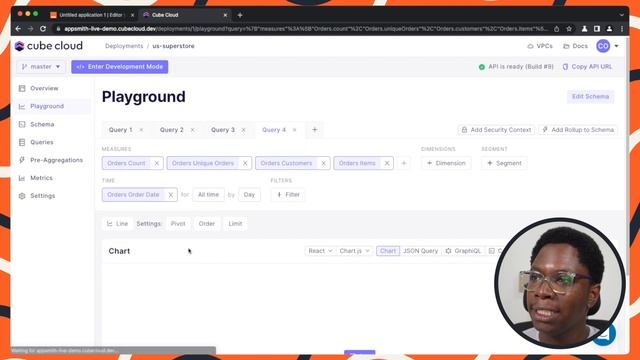Click Add Rollup to Schema button

point(578,130)
